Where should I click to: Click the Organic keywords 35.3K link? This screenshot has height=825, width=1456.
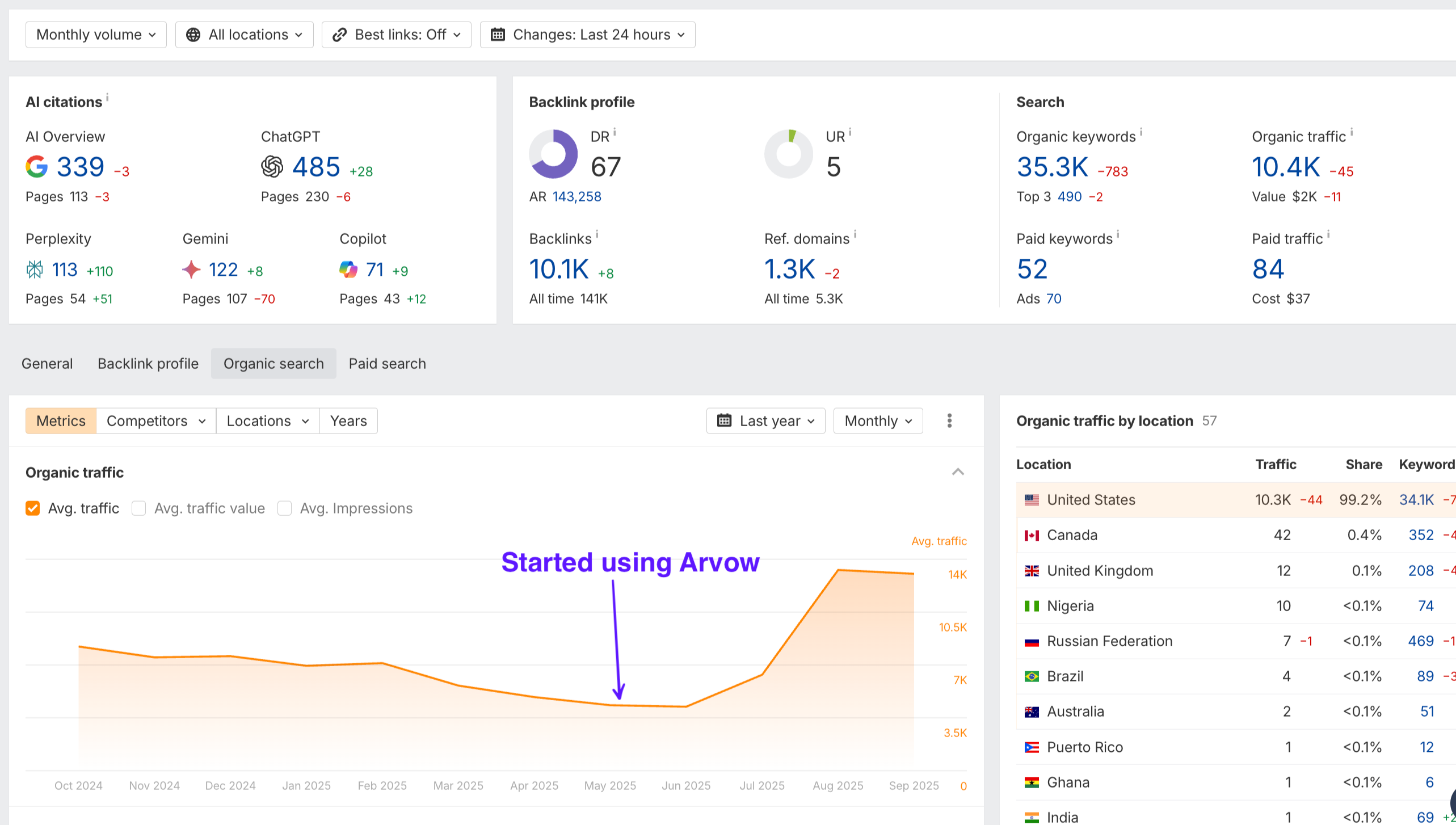[x=1052, y=167]
